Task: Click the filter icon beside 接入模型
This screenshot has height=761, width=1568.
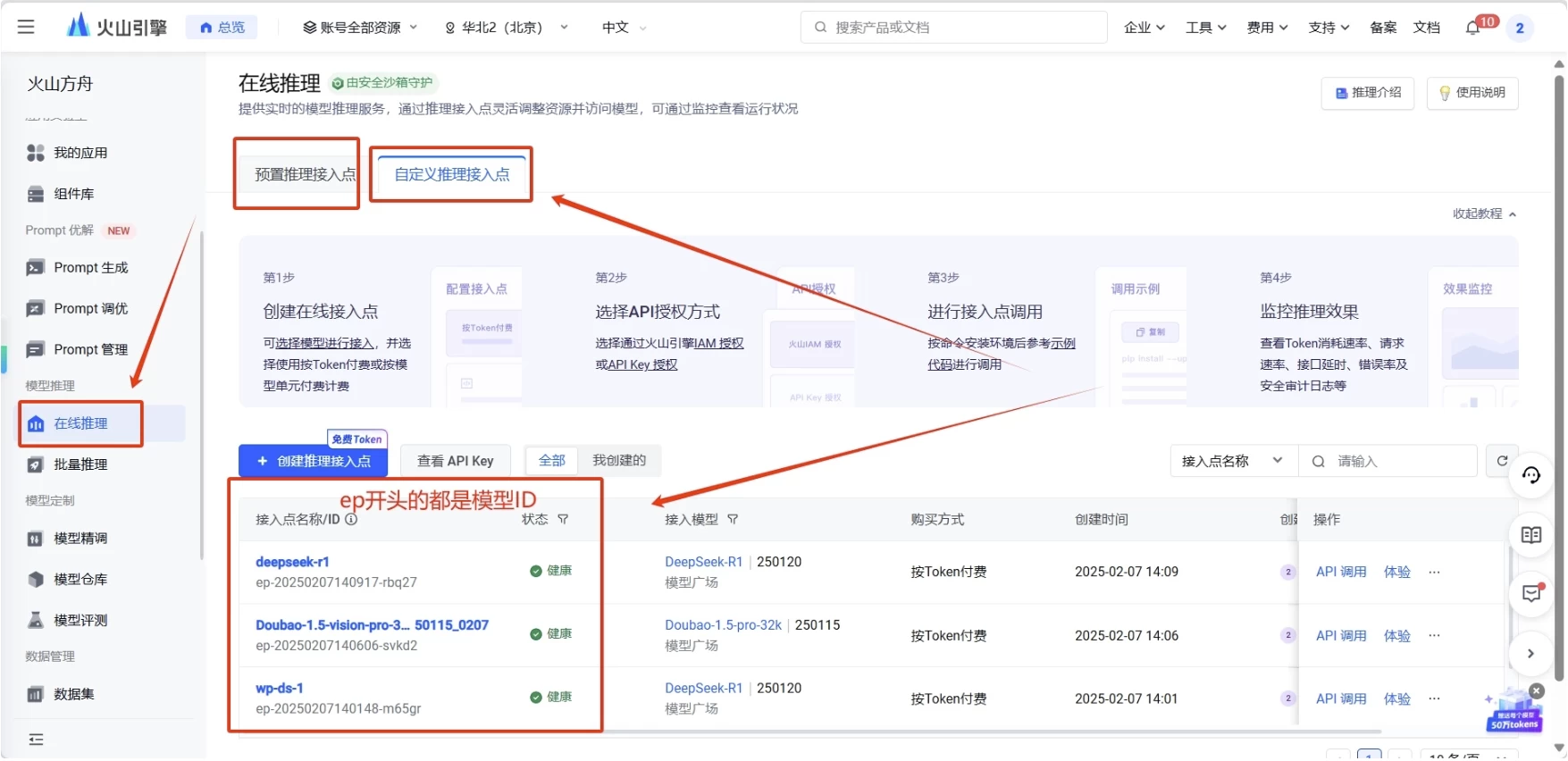Action: tap(733, 519)
